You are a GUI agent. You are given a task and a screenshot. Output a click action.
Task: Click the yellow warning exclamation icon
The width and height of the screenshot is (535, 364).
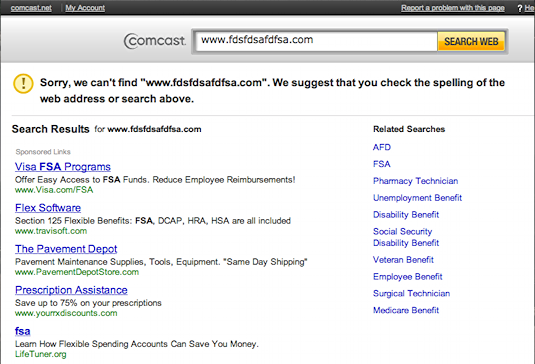coord(23,84)
